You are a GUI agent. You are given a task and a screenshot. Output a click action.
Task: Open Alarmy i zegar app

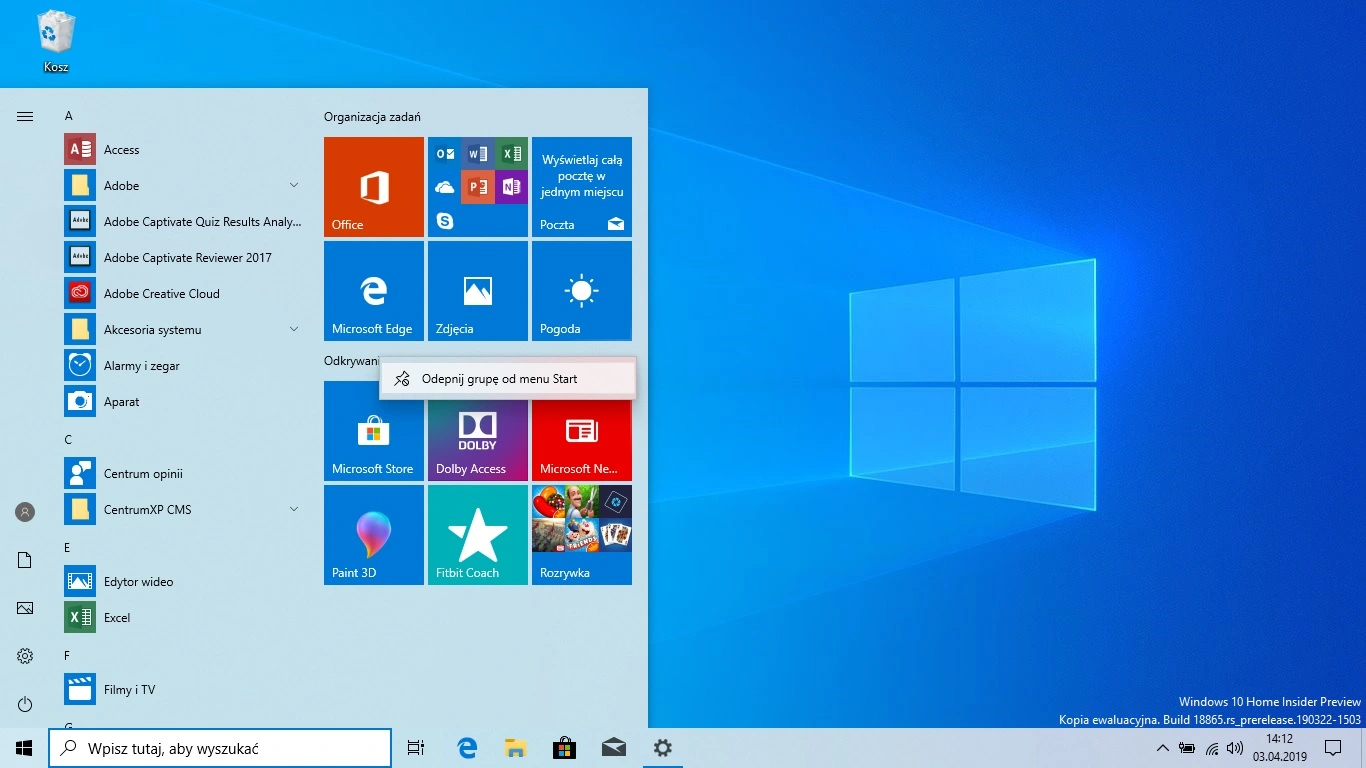click(x=141, y=366)
